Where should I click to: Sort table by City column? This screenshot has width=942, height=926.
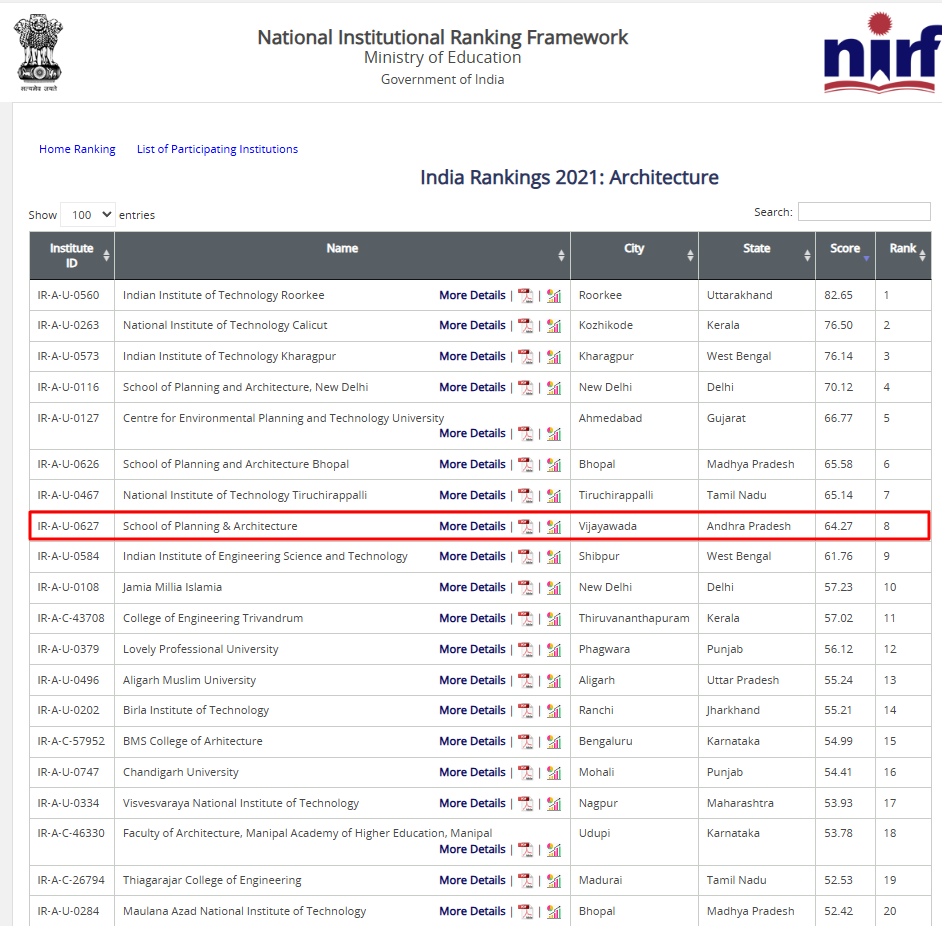pos(634,255)
